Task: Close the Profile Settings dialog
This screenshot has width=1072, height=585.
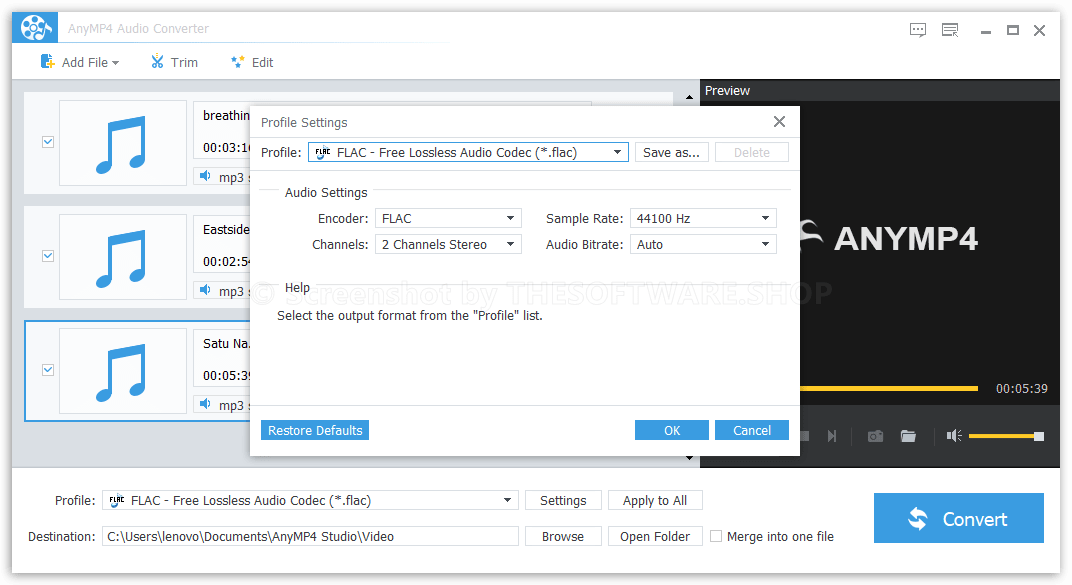Action: coord(779,122)
